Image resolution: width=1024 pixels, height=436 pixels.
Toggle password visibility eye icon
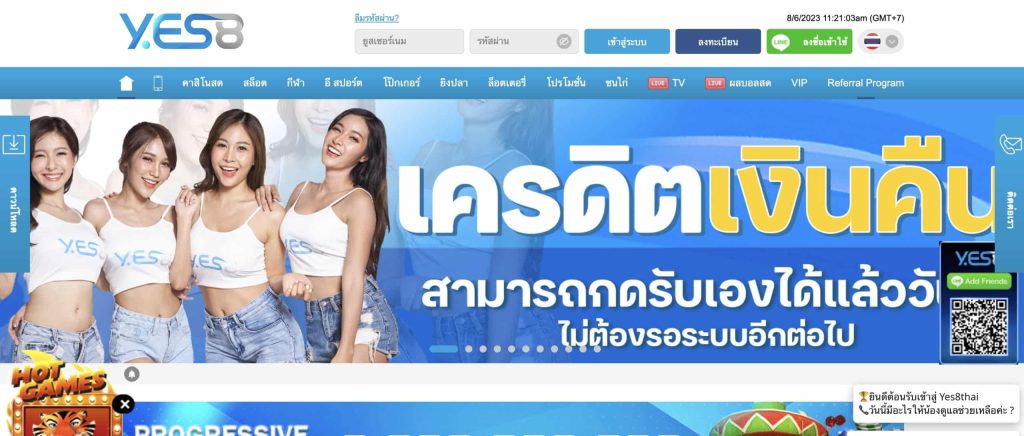tap(564, 42)
